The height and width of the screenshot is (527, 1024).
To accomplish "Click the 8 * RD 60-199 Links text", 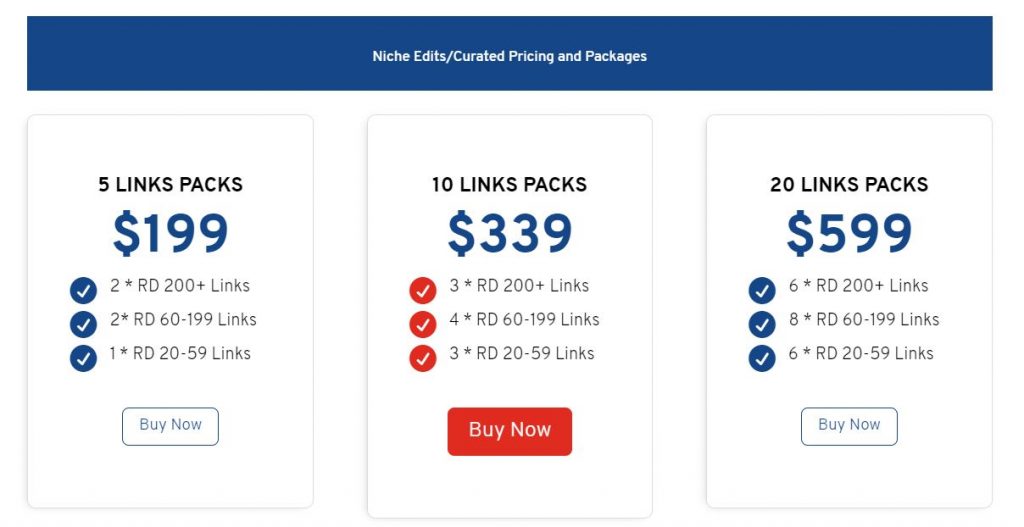I will click(863, 319).
